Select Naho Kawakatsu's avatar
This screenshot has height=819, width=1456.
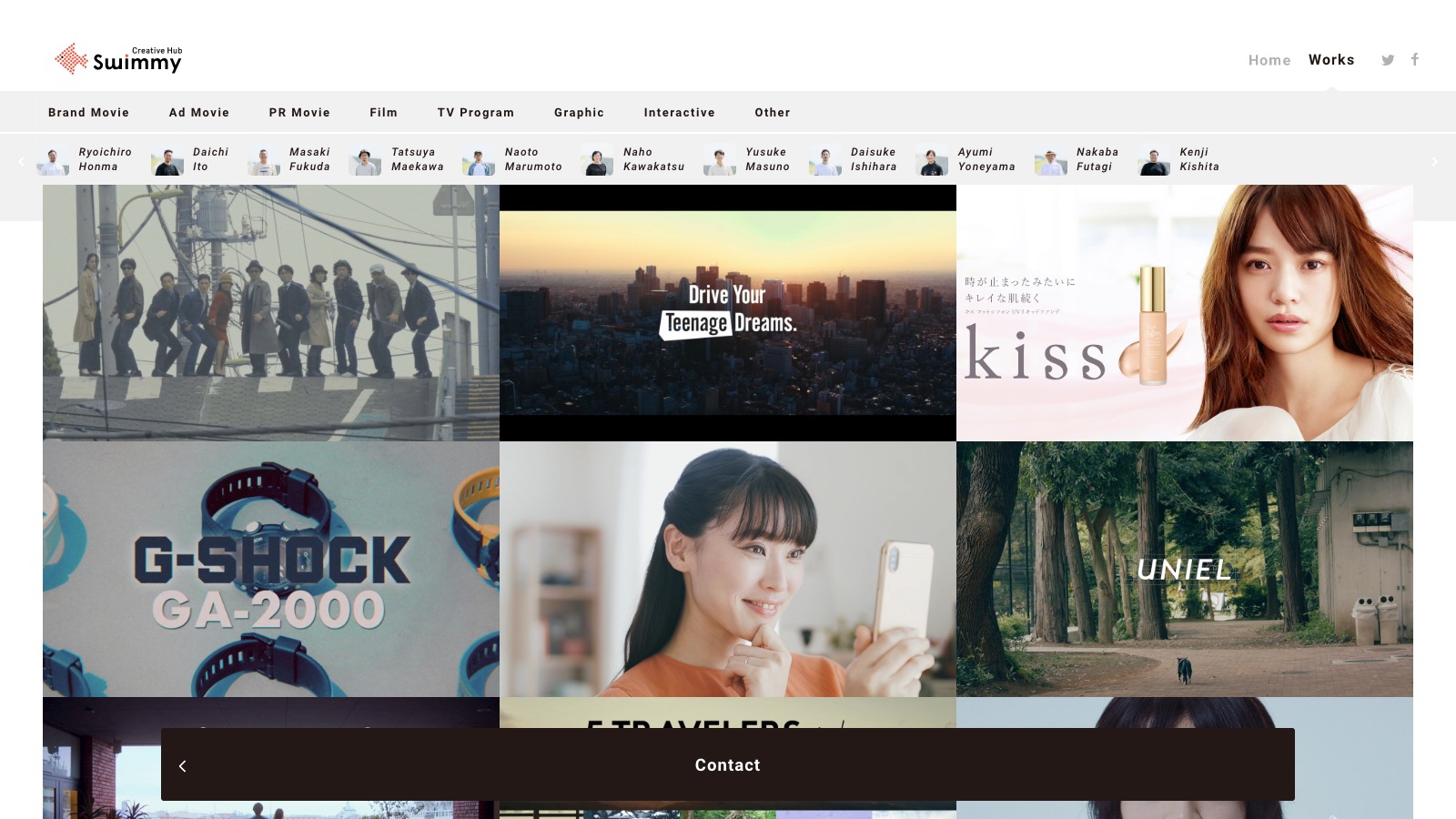click(x=597, y=161)
